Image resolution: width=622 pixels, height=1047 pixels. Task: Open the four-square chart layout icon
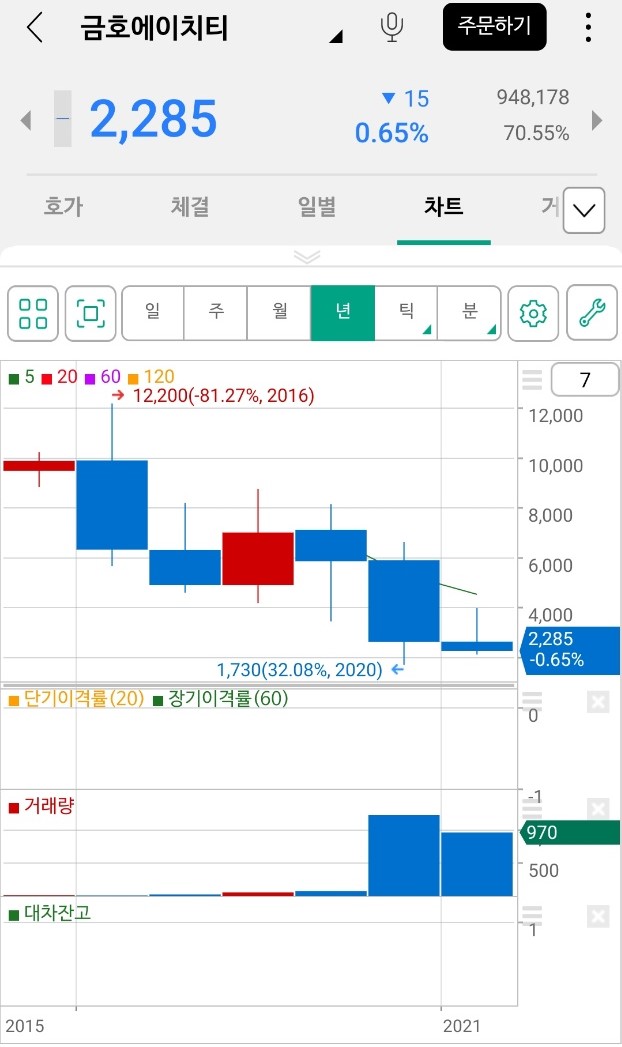33,313
